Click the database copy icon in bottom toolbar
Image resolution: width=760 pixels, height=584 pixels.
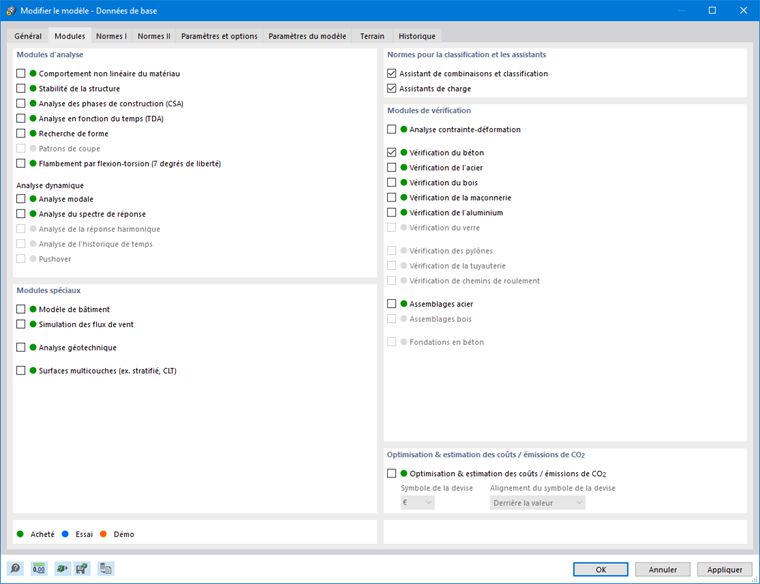tap(106, 568)
